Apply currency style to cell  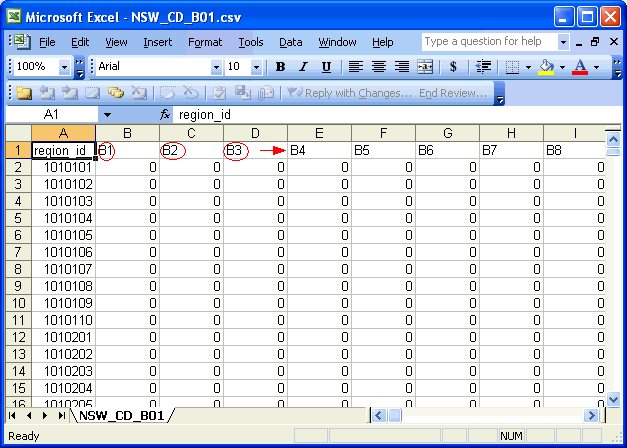(453, 67)
